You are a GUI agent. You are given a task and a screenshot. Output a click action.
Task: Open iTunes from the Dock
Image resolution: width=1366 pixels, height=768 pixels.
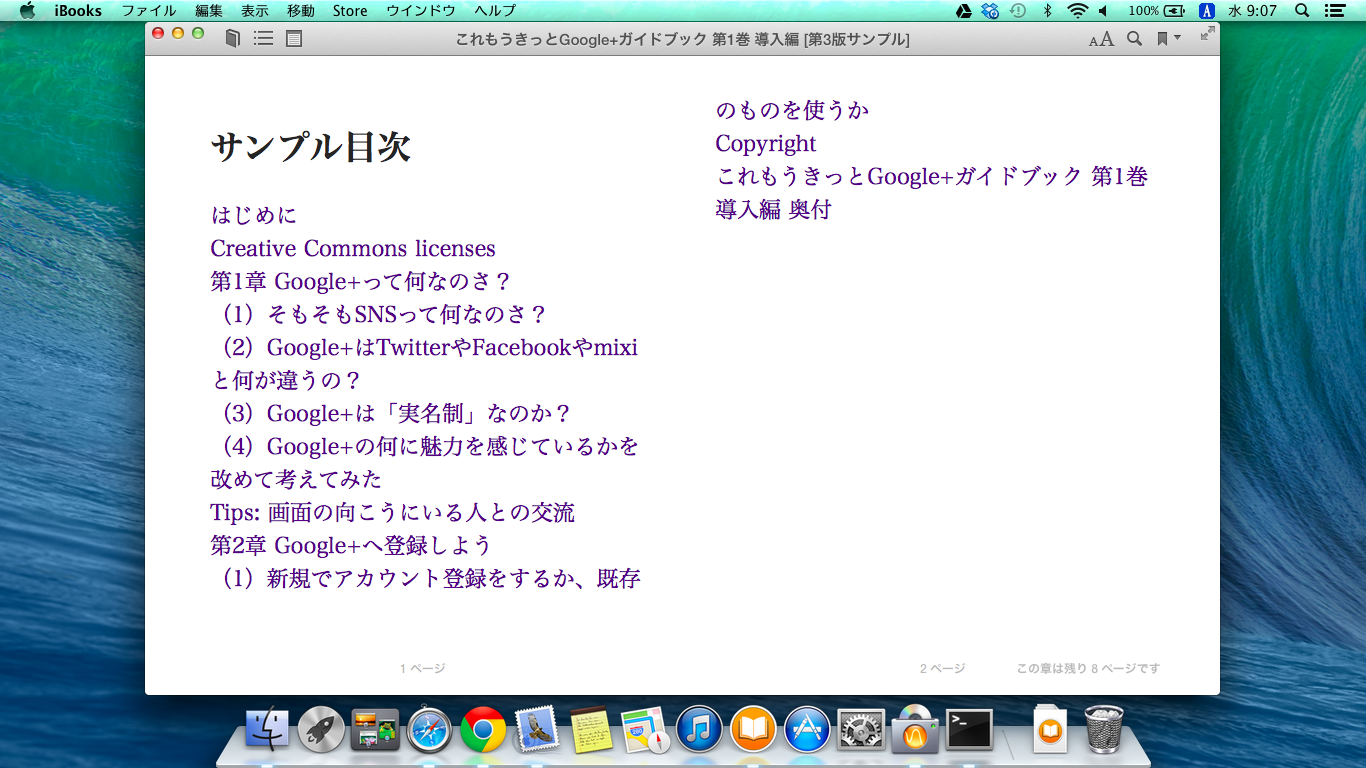coord(699,730)
